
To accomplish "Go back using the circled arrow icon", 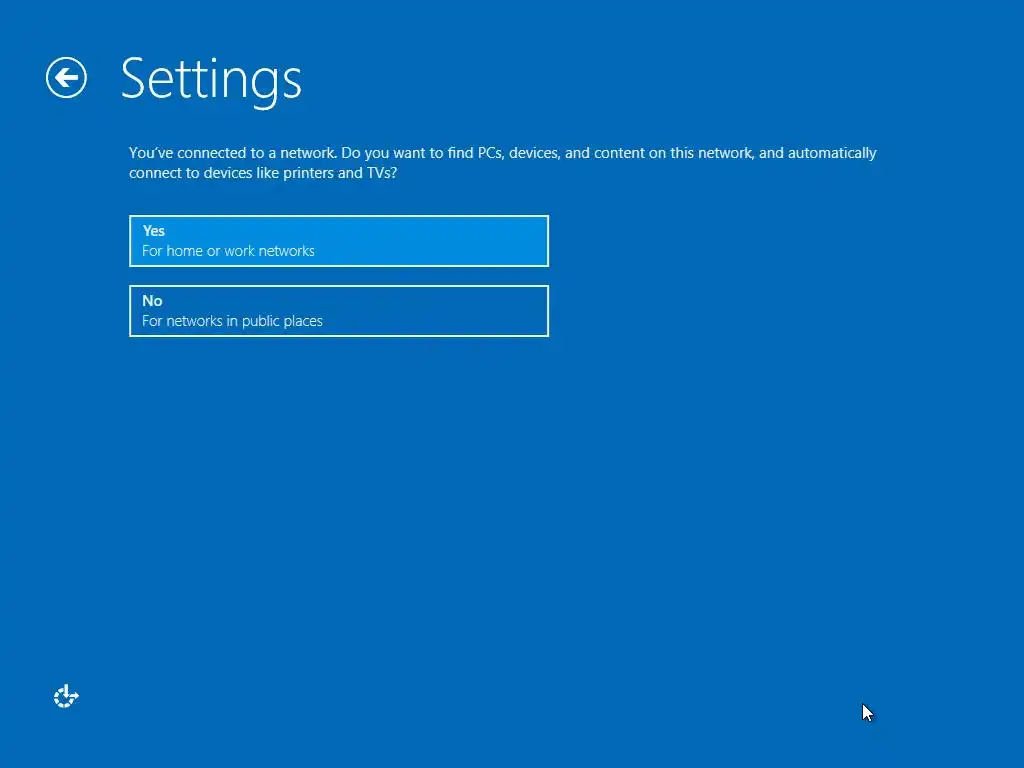I will [66, 78].
